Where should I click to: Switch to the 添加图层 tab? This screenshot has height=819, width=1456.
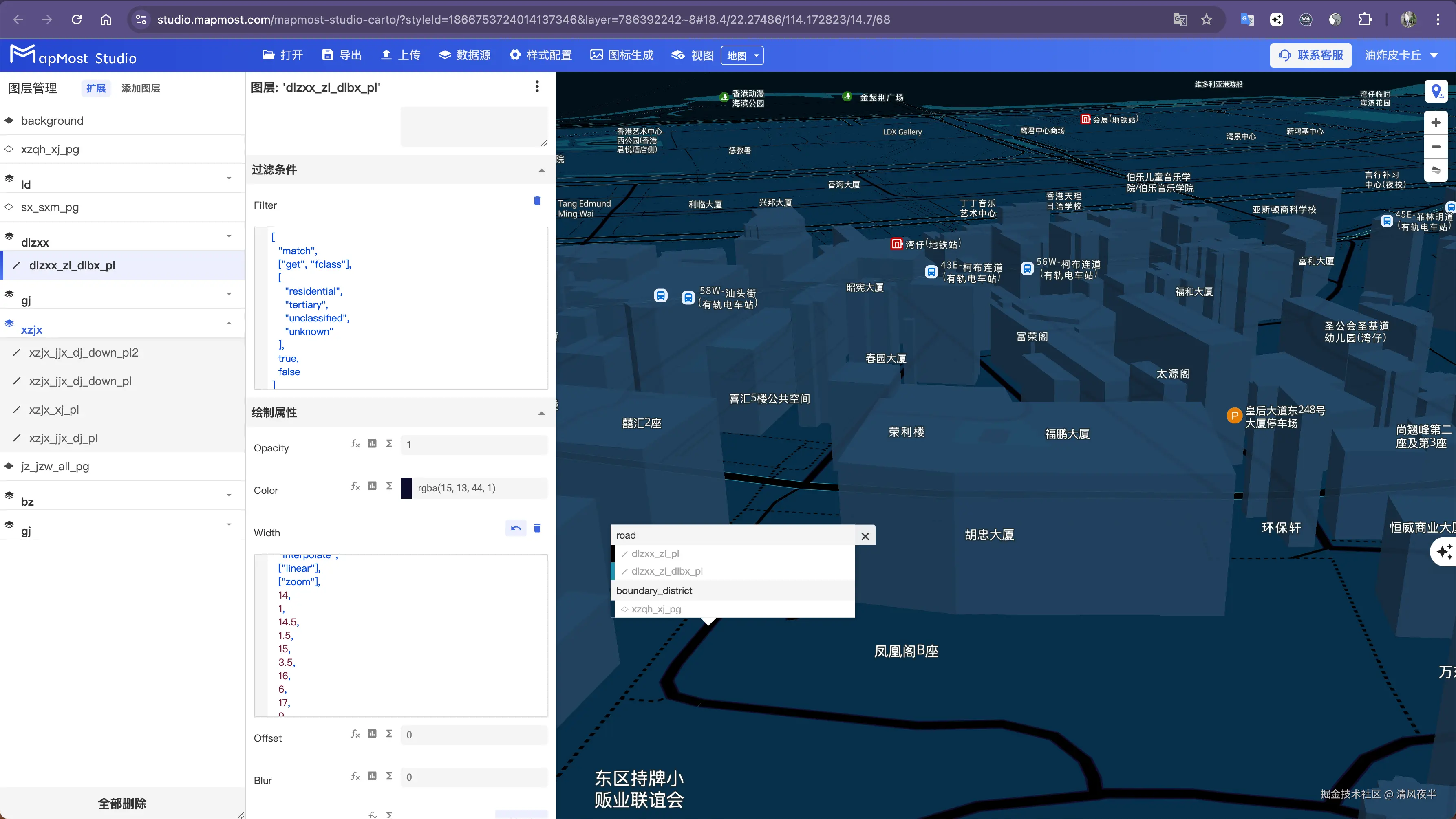[x=141, y=88]
